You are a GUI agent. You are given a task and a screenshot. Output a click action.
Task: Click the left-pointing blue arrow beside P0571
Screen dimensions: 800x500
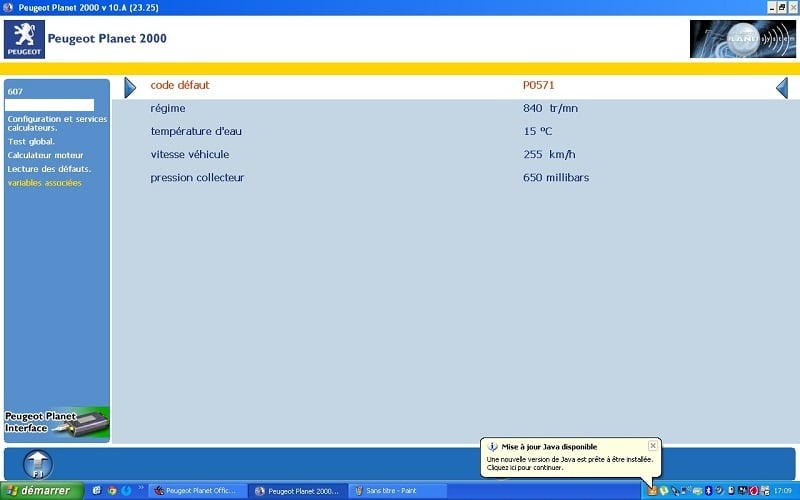coord(782,88)
